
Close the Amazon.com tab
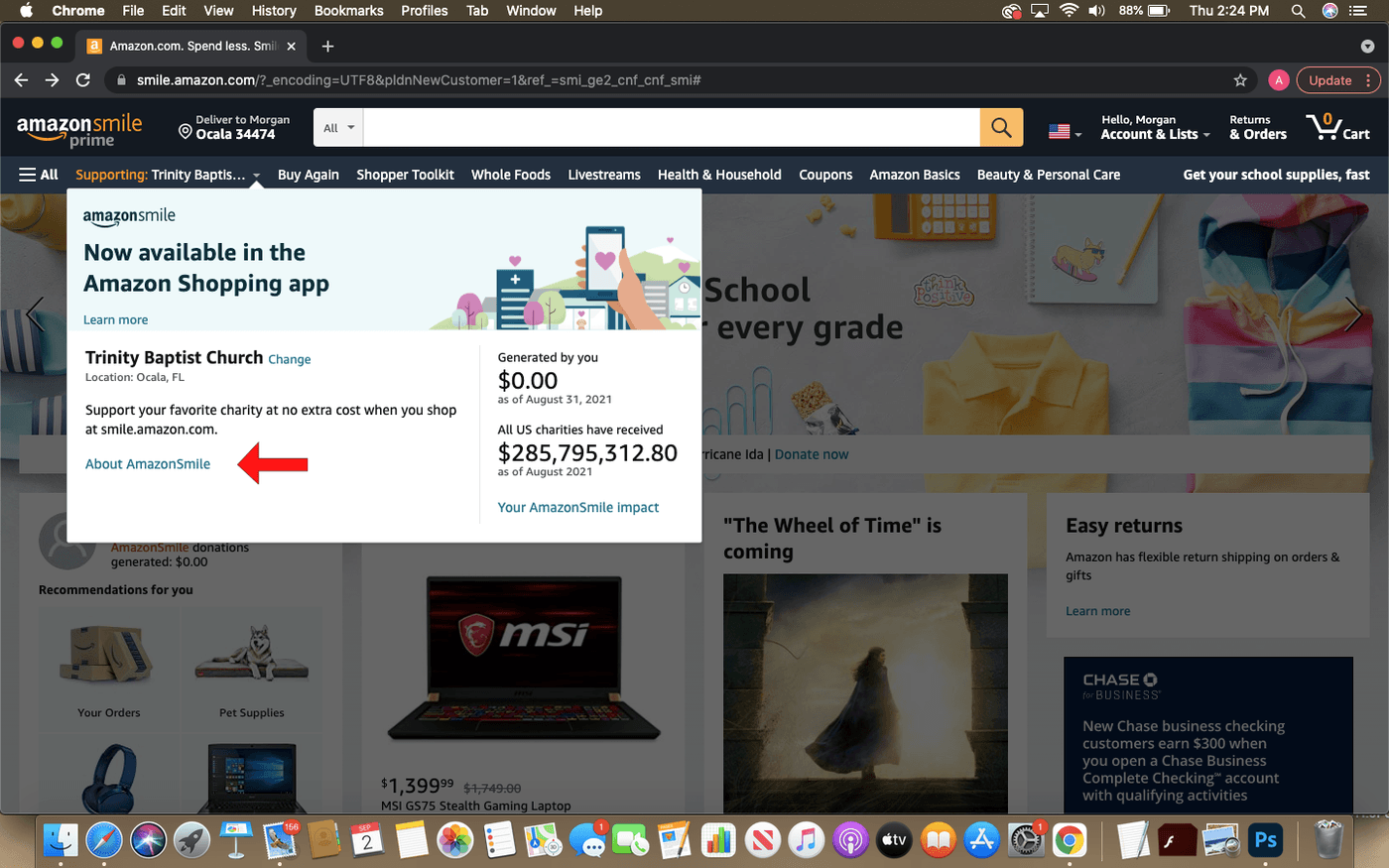click(291, 46)
